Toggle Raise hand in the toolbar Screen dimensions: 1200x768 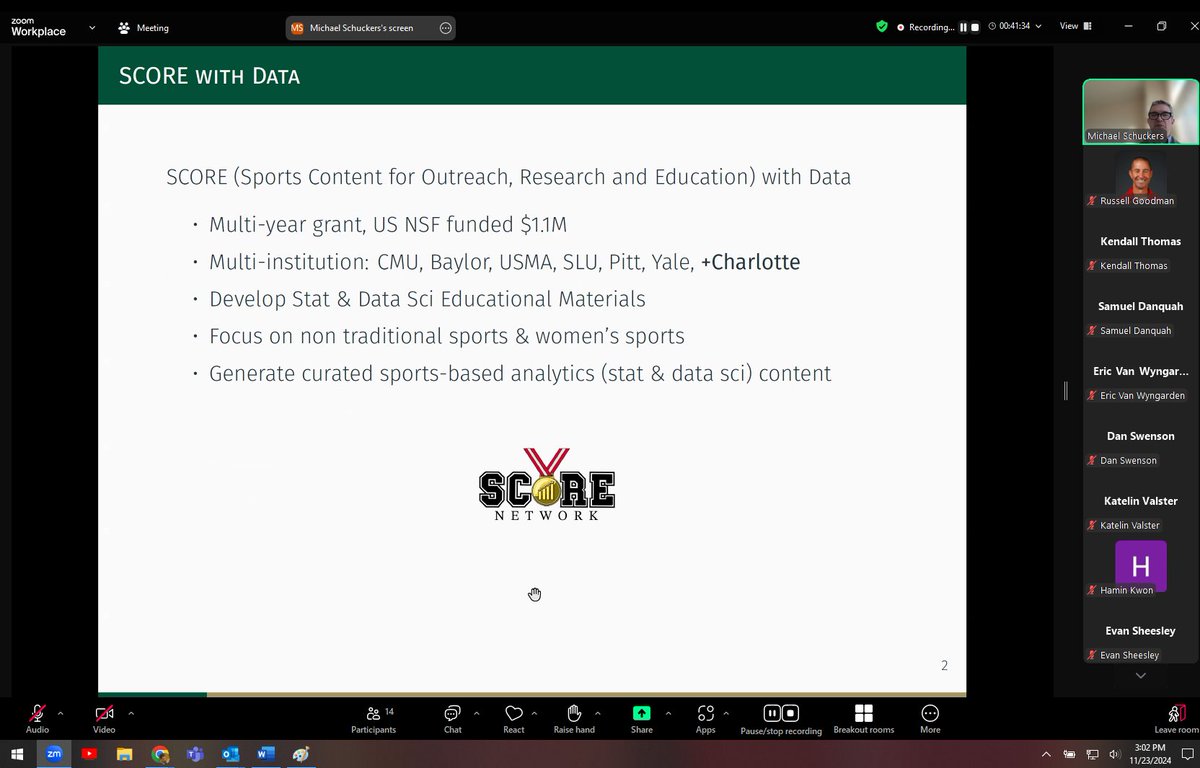click(x=574, y=718)
